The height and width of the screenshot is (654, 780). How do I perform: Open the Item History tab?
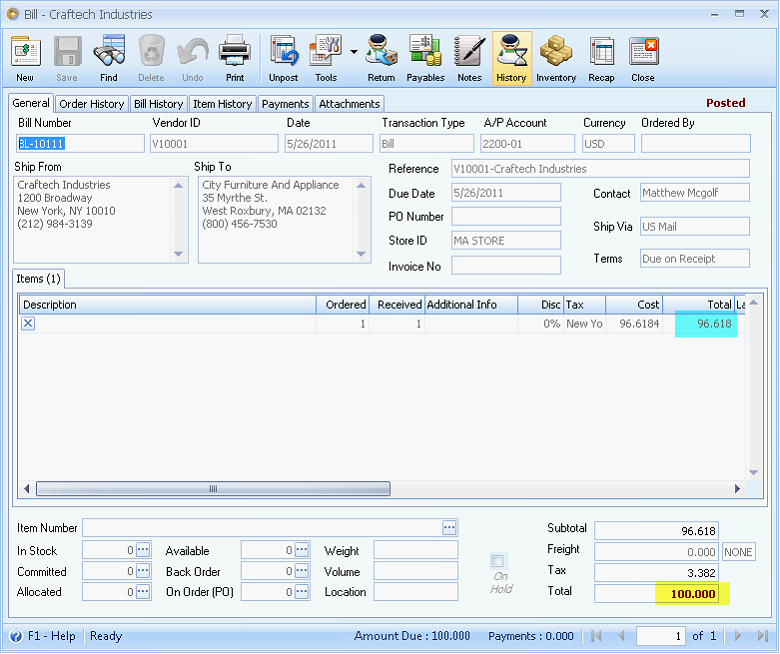coord(222,104)
